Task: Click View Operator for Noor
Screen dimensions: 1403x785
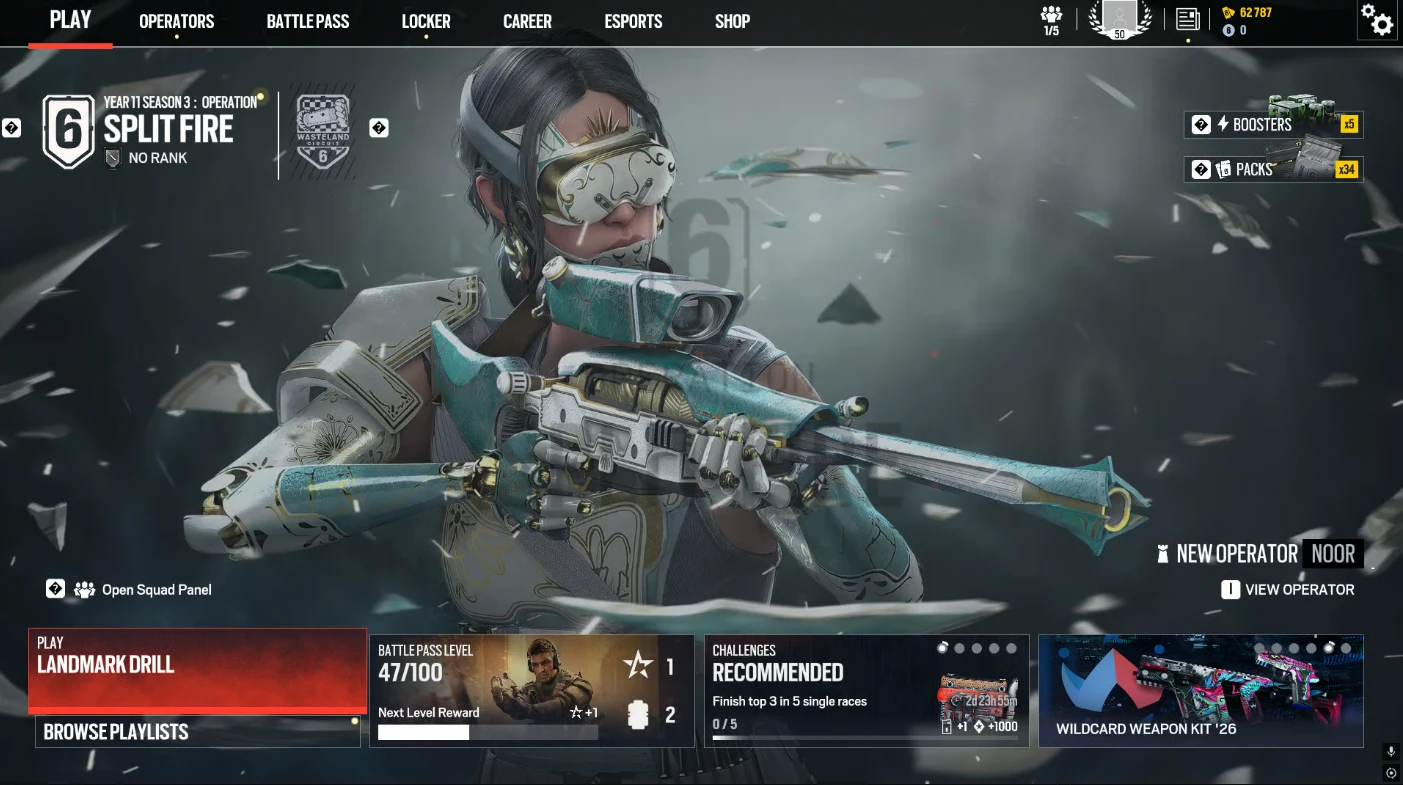Action: click(x=1288, y=590)
